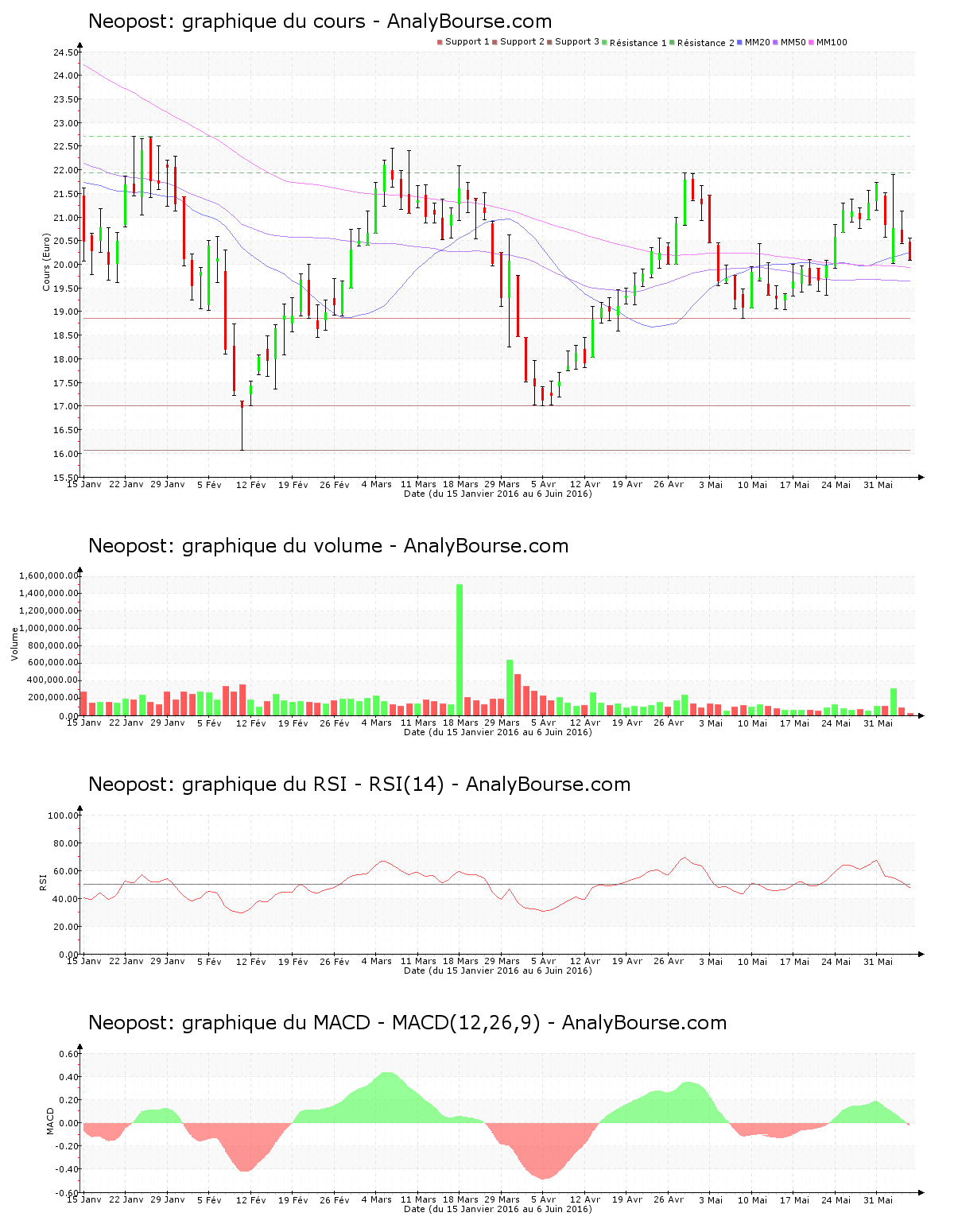
Task: Click the date range caption under MACD chart
Action: point(498,1209)
